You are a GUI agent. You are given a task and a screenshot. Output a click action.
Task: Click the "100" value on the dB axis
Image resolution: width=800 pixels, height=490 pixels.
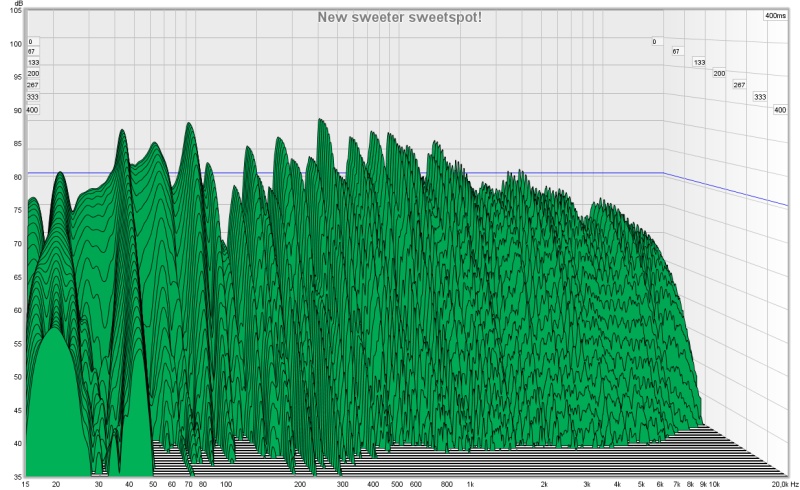[x=16, y=44]
